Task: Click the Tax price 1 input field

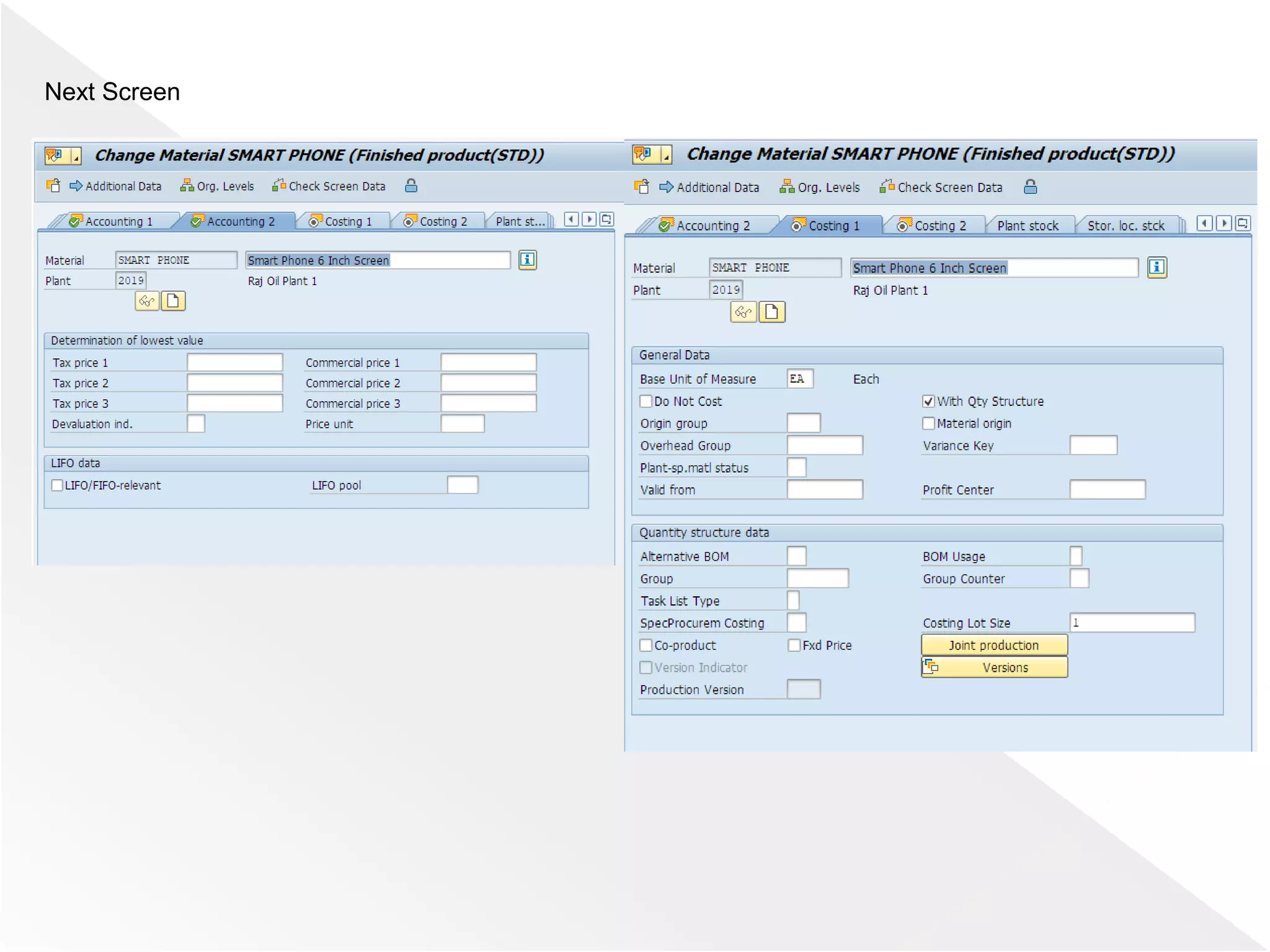Action: tap(234, 363)
